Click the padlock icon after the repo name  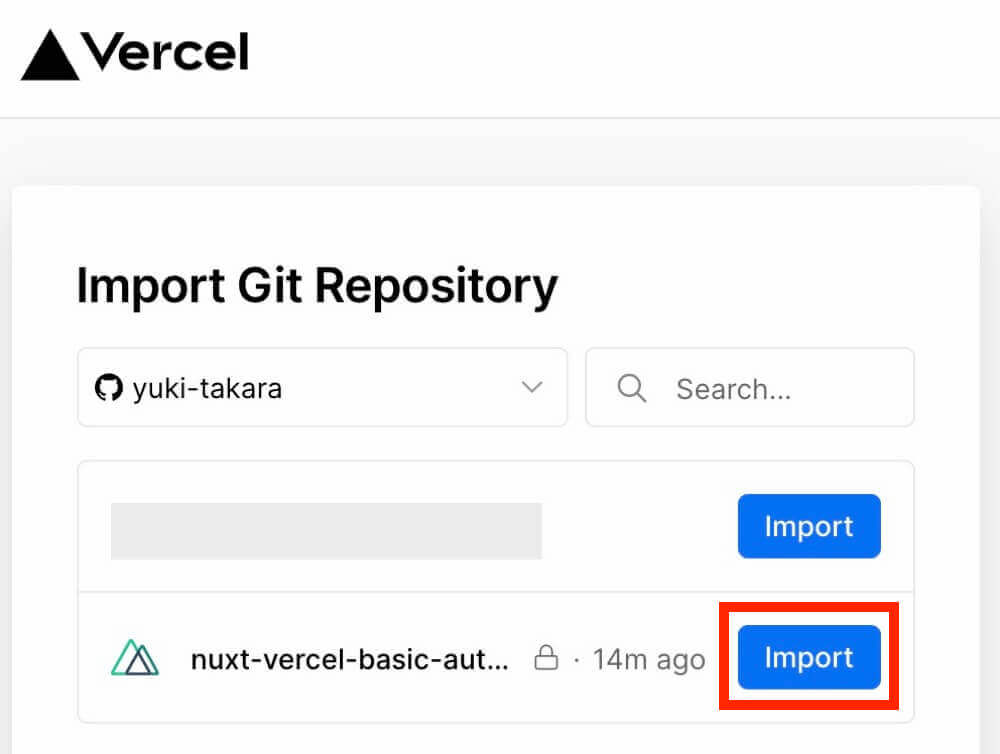(546, 658)
